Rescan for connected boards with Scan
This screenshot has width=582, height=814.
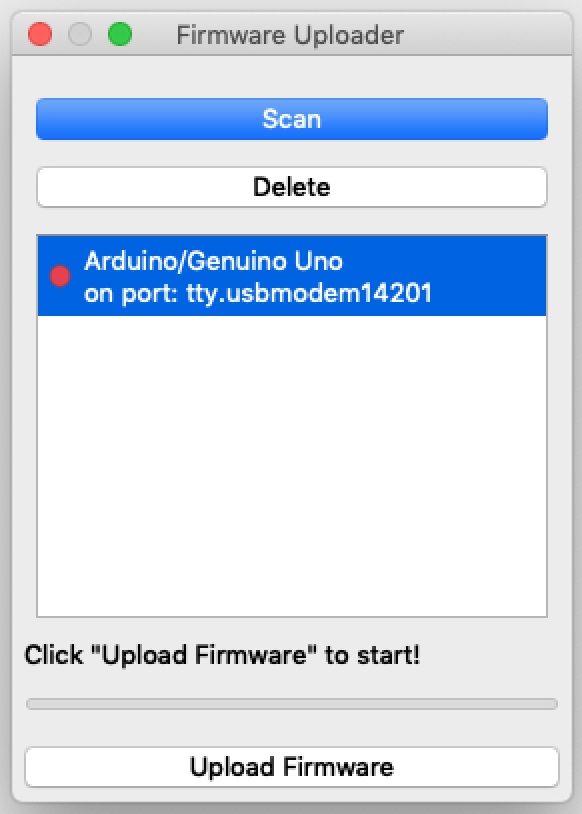pyautogui.click(x=292, y=119)
